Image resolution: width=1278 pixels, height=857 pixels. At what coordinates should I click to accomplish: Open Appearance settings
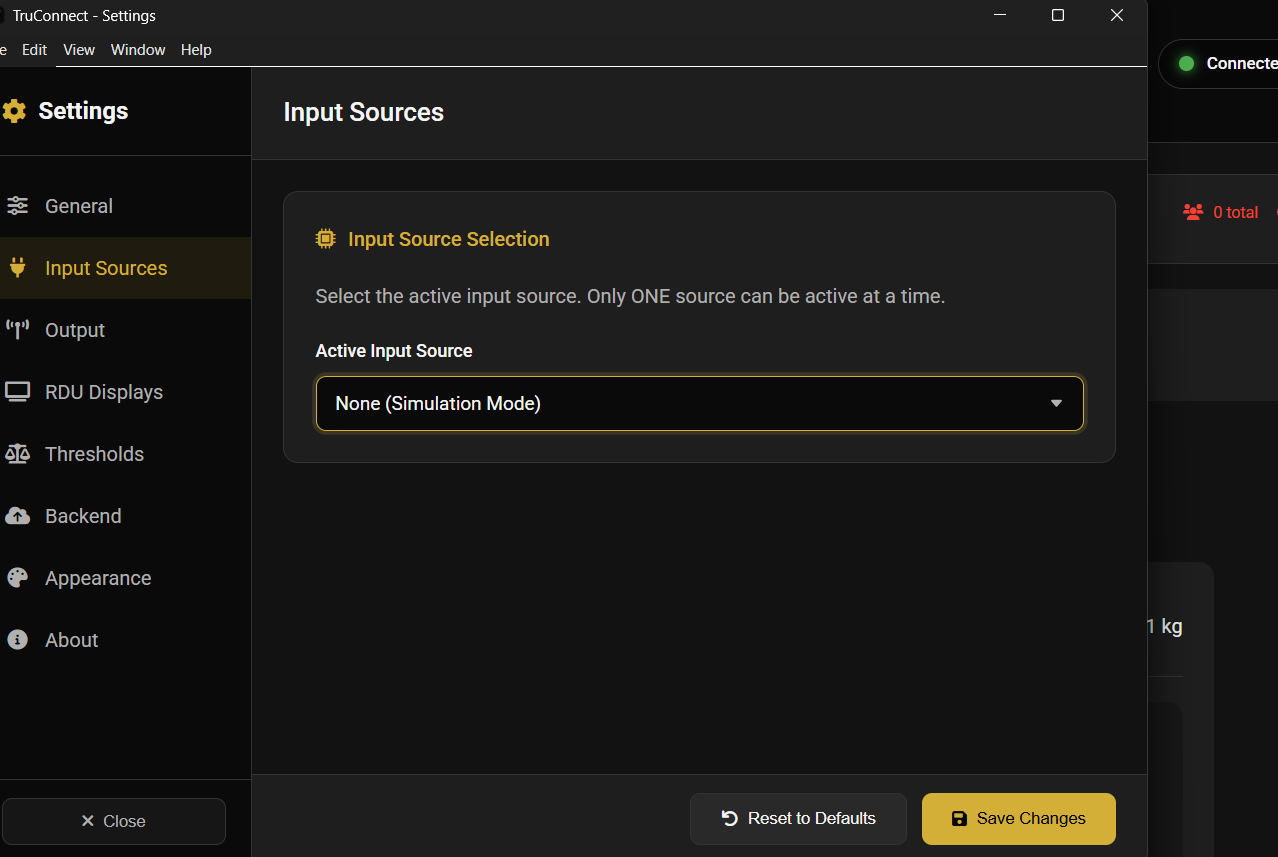125,578
